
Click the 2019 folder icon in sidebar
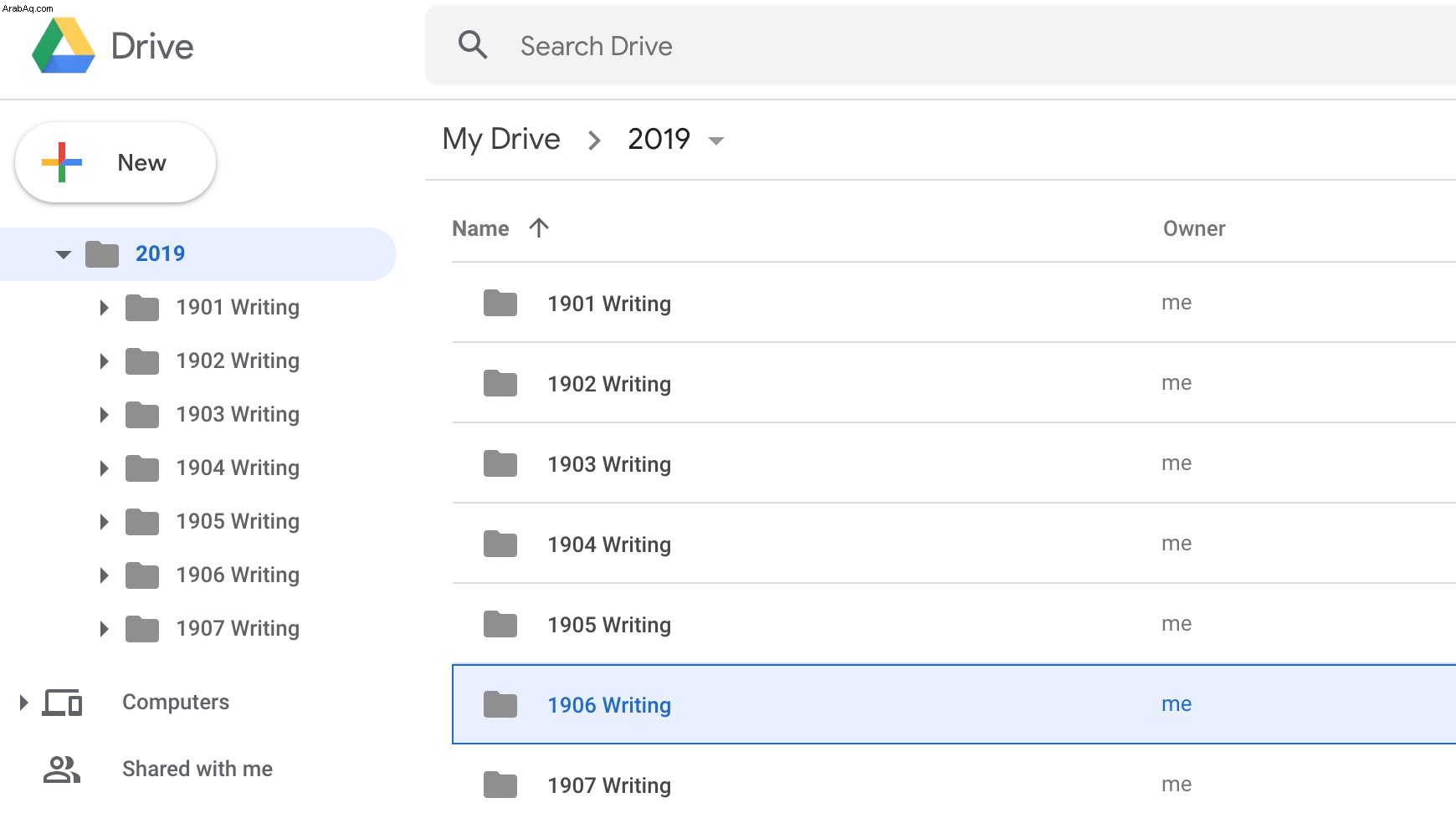pyautogui.click(x=102, y=254)
